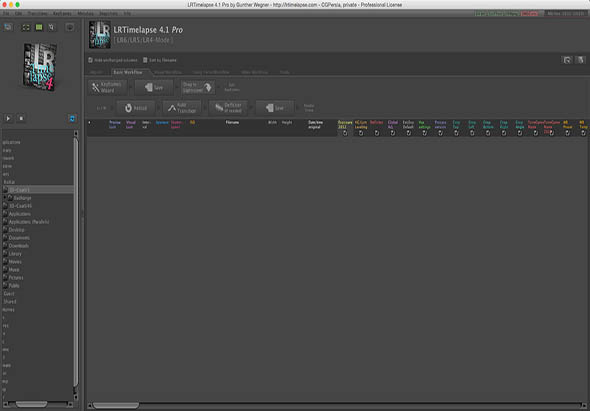Click circular arrow under Exposure 2012 column
The width and height of the screenshot is (590, 411).
point(345,133)
